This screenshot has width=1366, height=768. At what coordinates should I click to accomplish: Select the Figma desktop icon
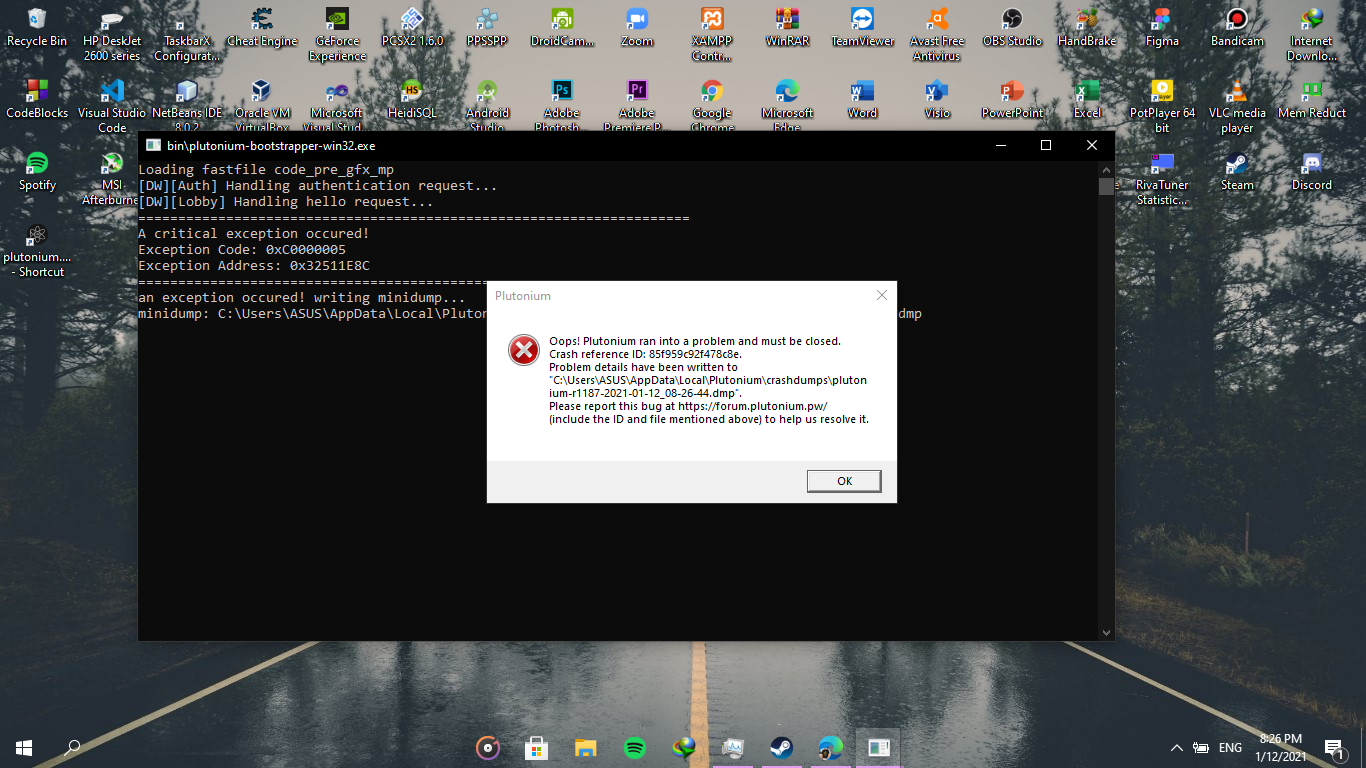(x=1162, y=28)
